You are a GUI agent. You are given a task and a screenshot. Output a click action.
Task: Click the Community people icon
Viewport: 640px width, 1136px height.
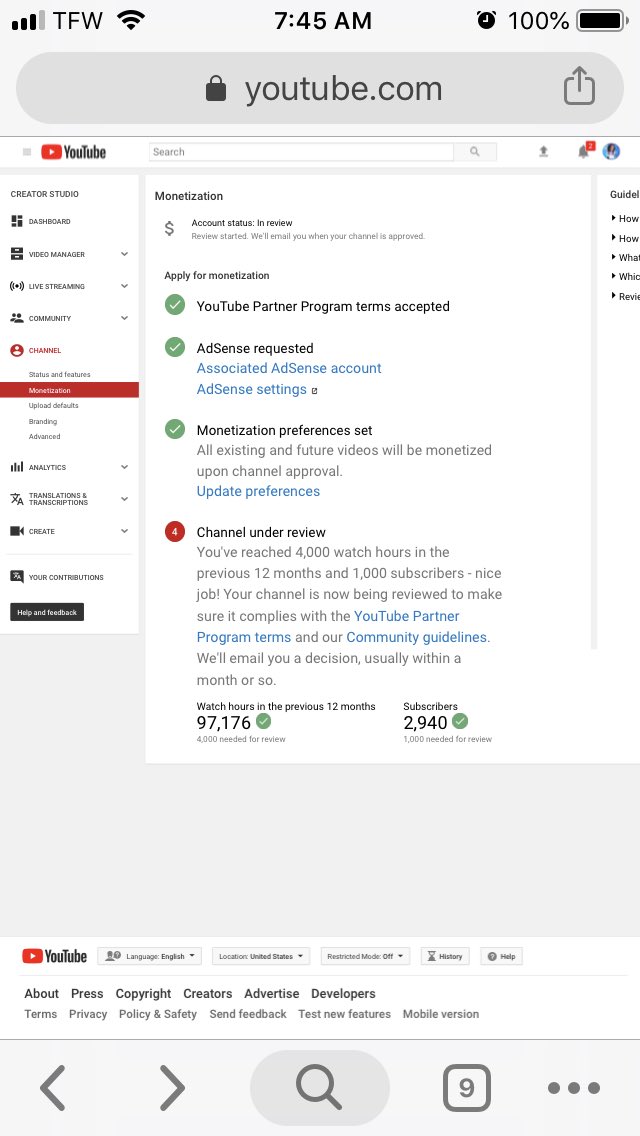17,318
